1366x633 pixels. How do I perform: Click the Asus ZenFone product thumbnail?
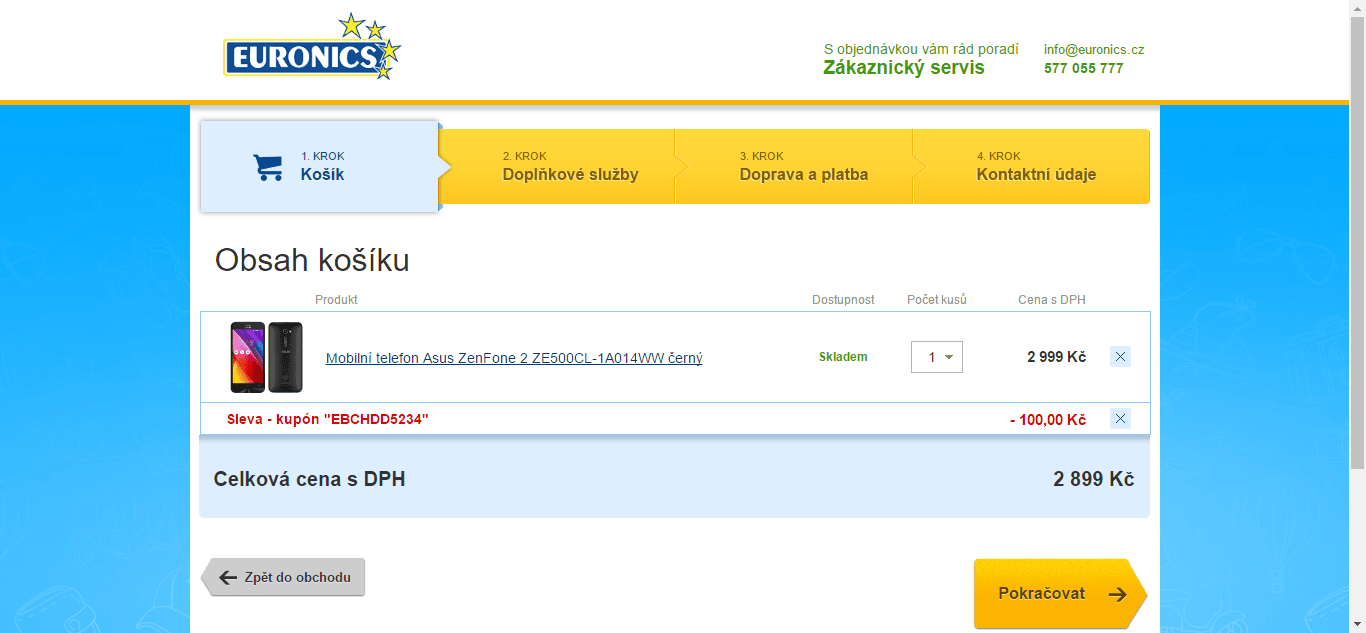pyautogui.click(x=266, y=357)
